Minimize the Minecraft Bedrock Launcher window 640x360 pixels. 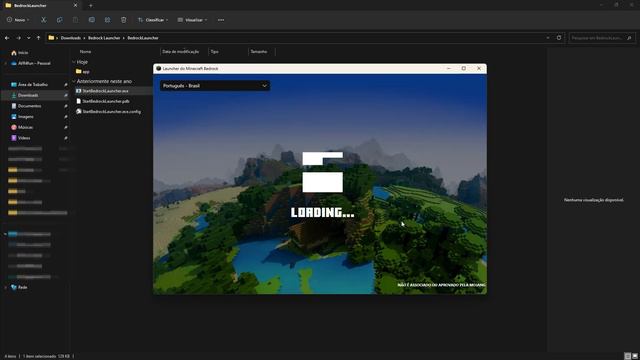coord(449,69)
